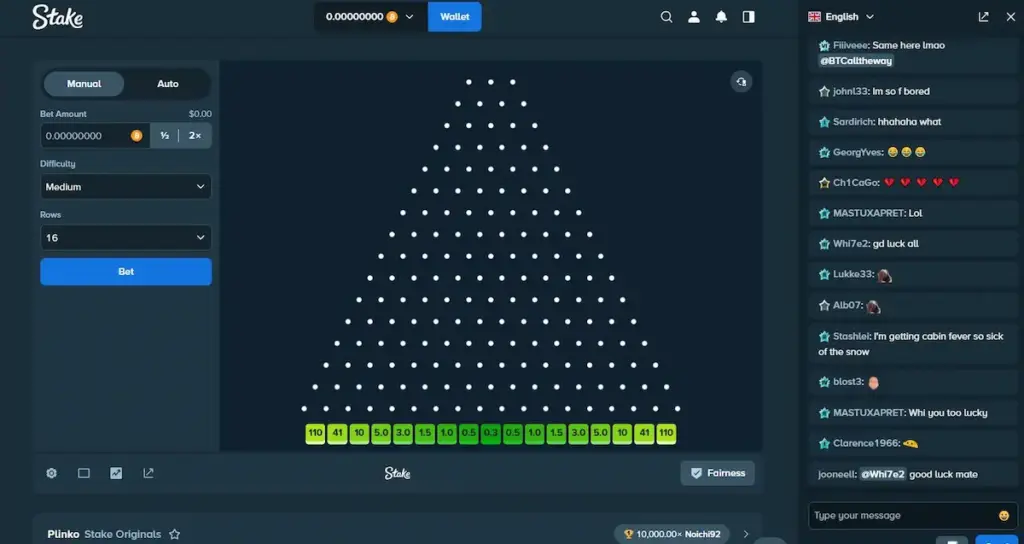The width and height of the screenshot is (1024, 544).
Task: Click username Clarence1966 in chat
Action: 865,443
